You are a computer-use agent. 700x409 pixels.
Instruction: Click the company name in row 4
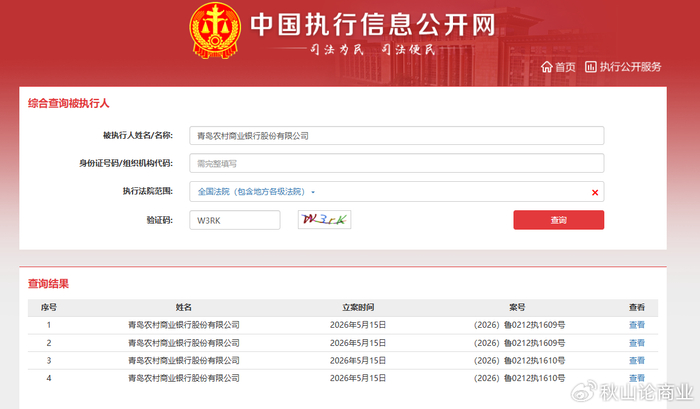[x=183, y=378]
